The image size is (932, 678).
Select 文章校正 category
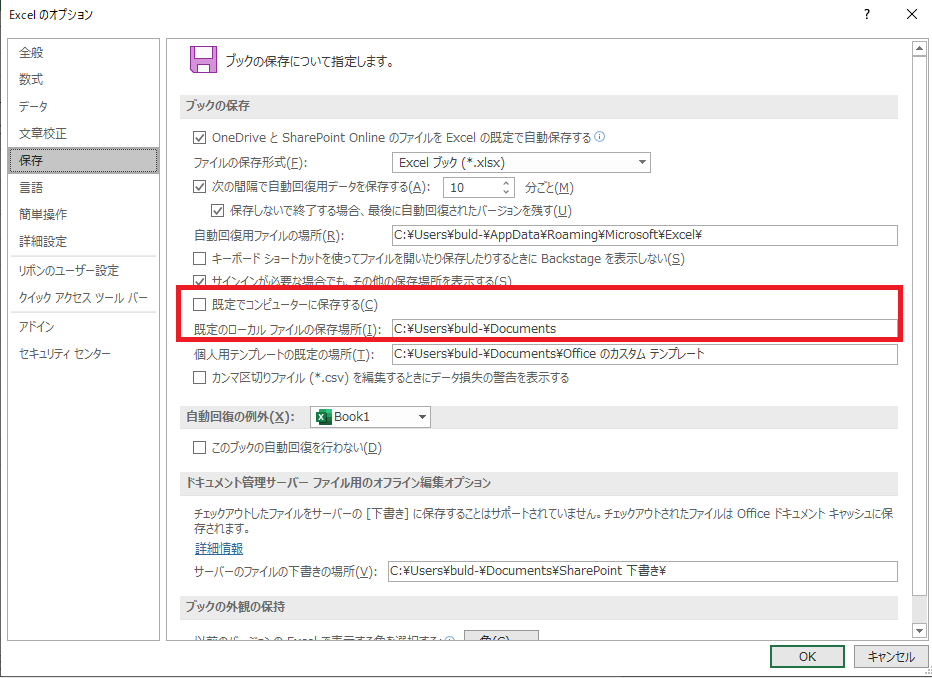[x=84, y=133]
